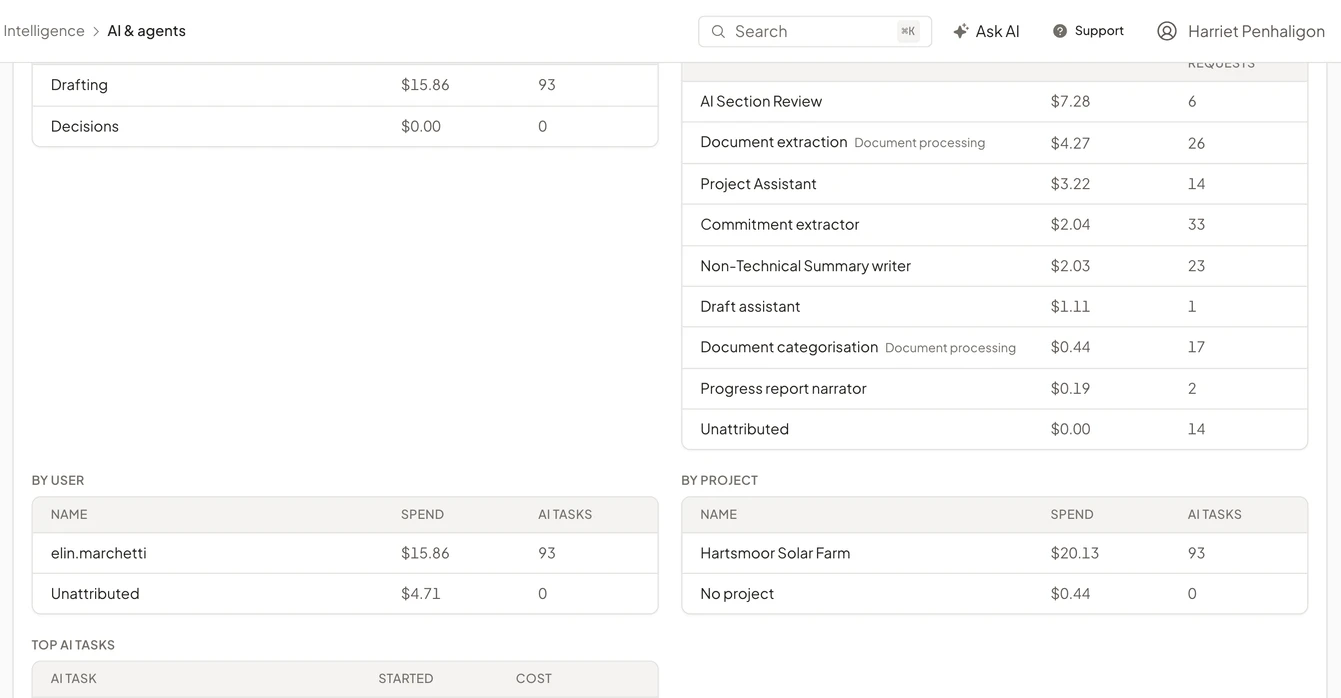Click the Unattributed agent row showing $0.00
Viewport: 1341px width, 698px height.
(994, 429)
